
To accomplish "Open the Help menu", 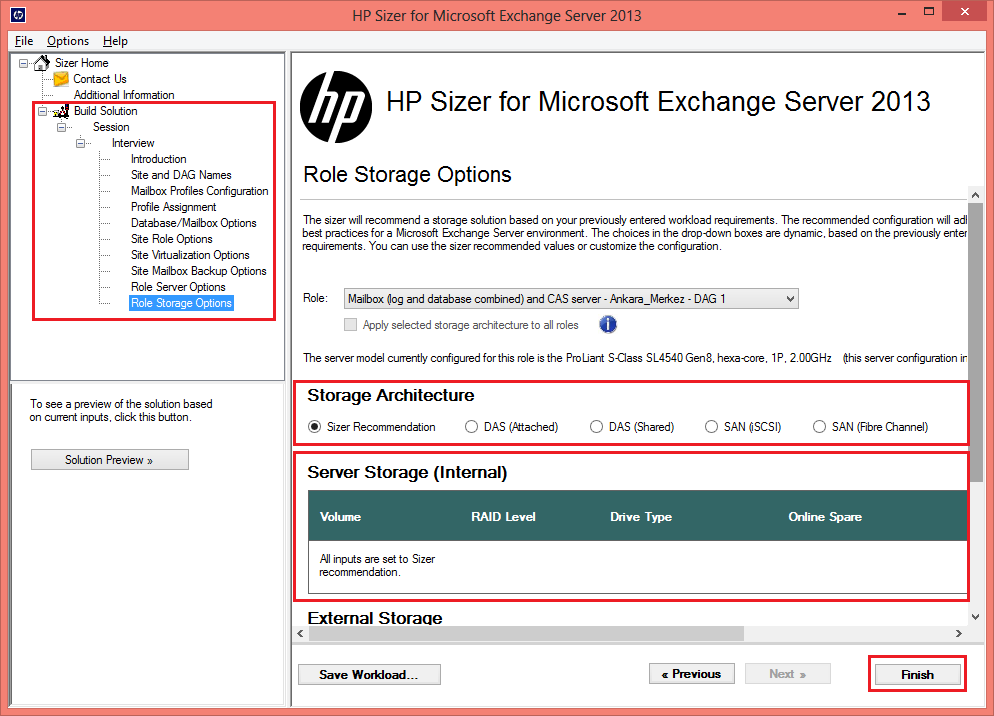I will [115, 41].
